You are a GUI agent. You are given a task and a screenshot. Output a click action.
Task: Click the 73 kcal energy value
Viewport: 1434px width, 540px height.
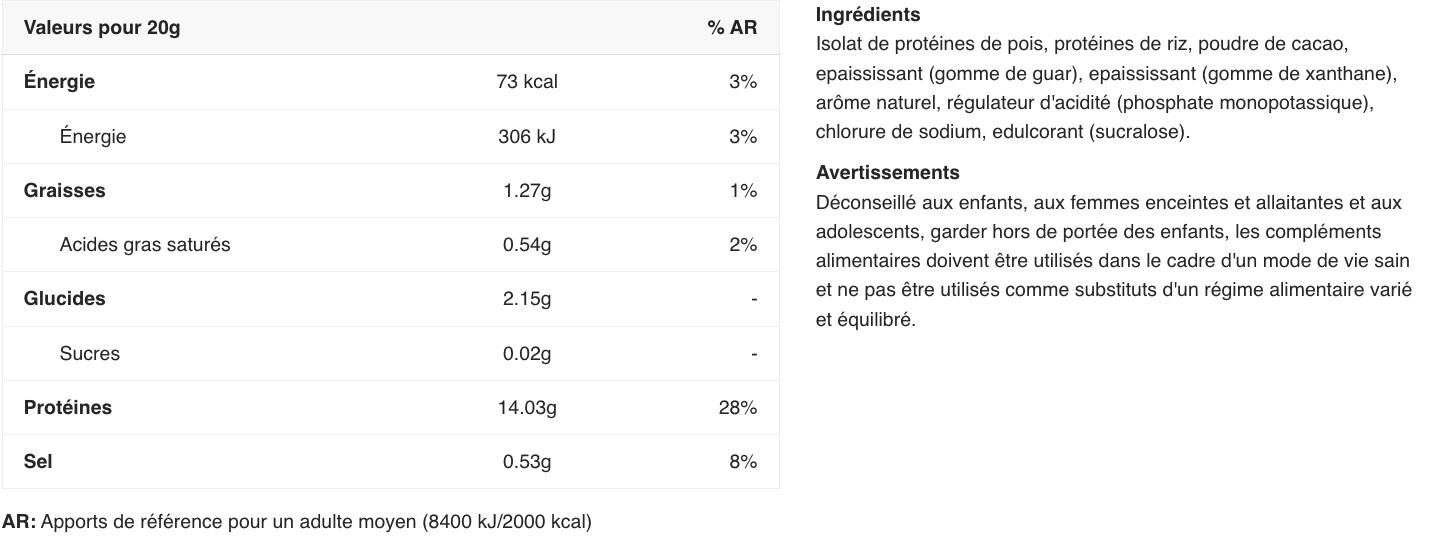pyautogui.click(x=527, y=82)
